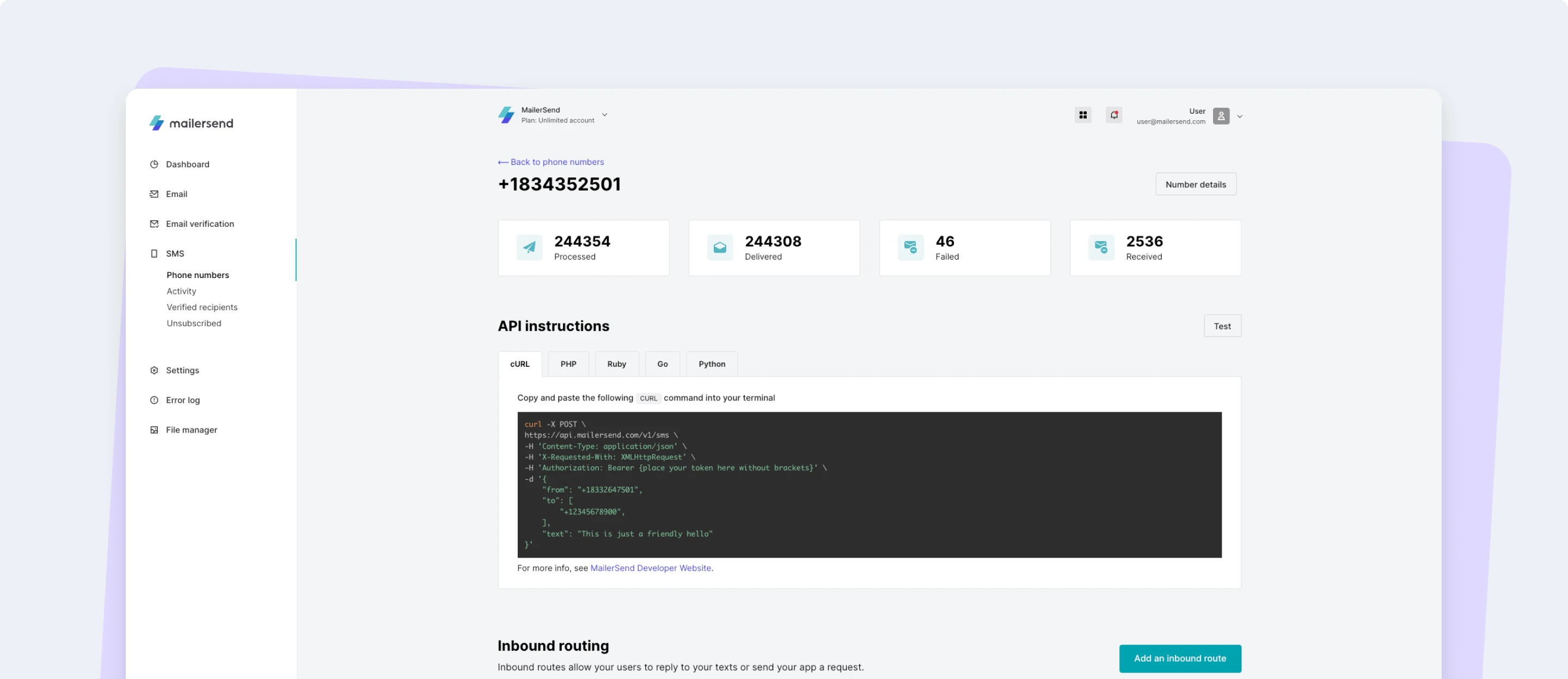Click the Delivered open envelope icon
Viewport: 1568px width, 679px height.
(719, 248)
